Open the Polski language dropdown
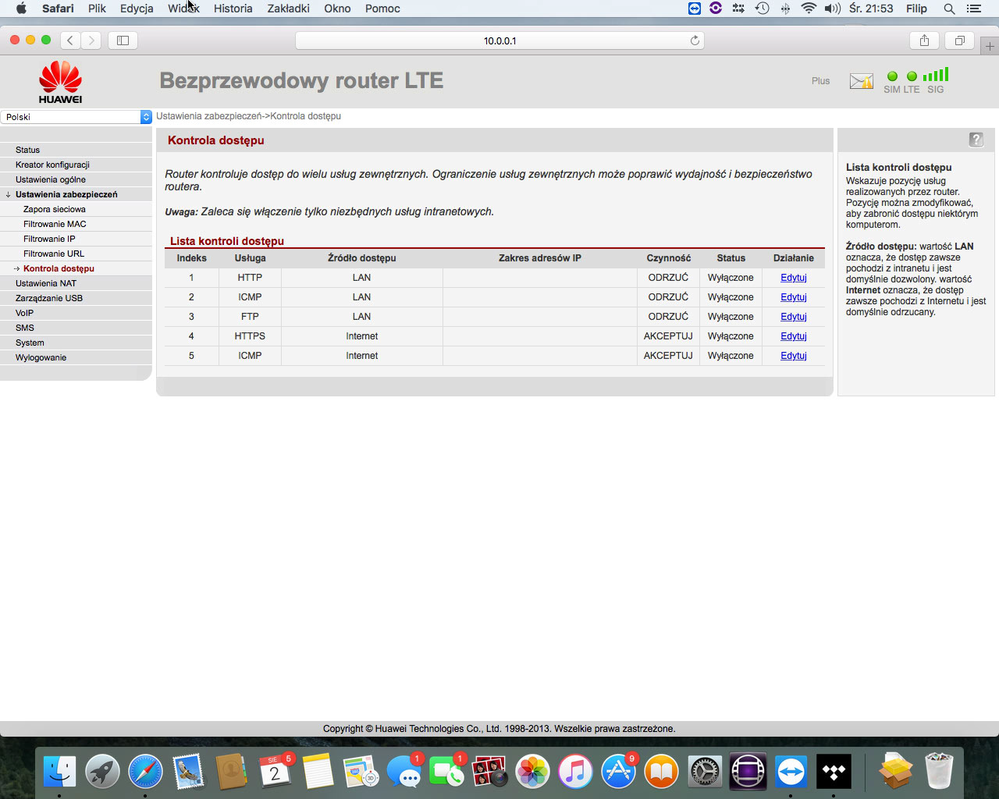This screenshot has width=999, height=799. click(x=76, y=117)
